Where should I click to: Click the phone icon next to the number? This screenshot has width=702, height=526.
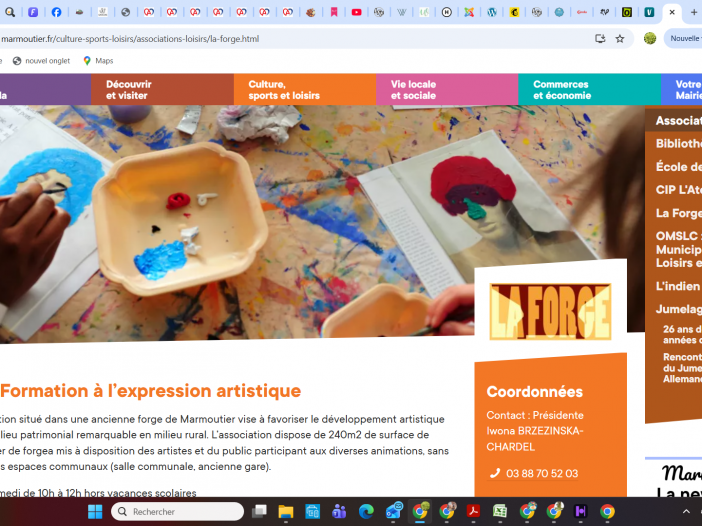click(x=494, y=473)
